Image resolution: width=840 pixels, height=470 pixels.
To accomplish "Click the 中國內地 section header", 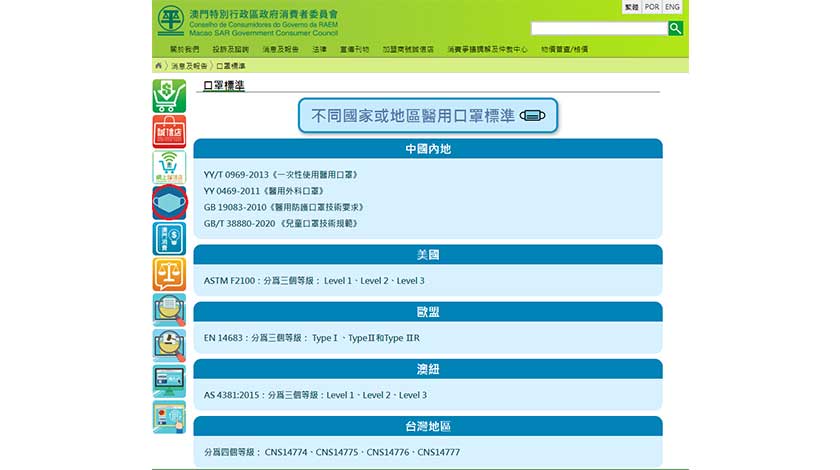I will 427,149.
